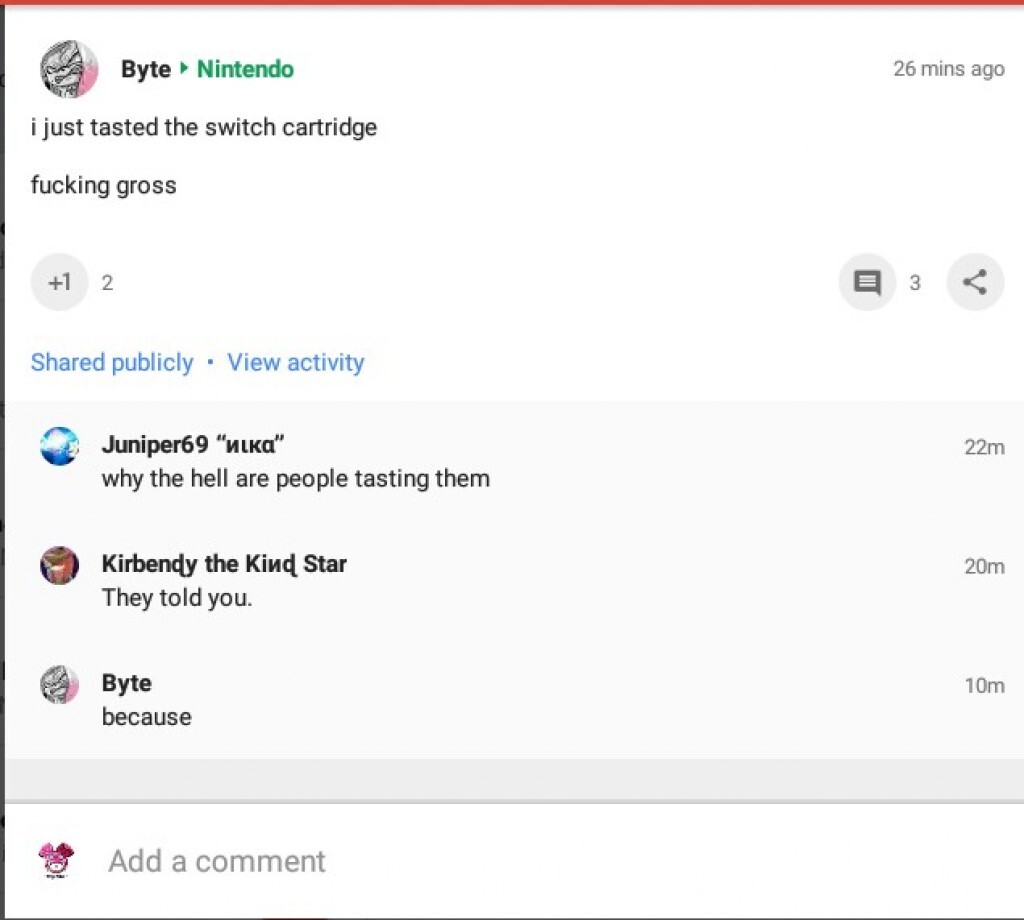
Task: Click Byte's small avatar beside the "because" comment
Action: (x=59, y=685)
